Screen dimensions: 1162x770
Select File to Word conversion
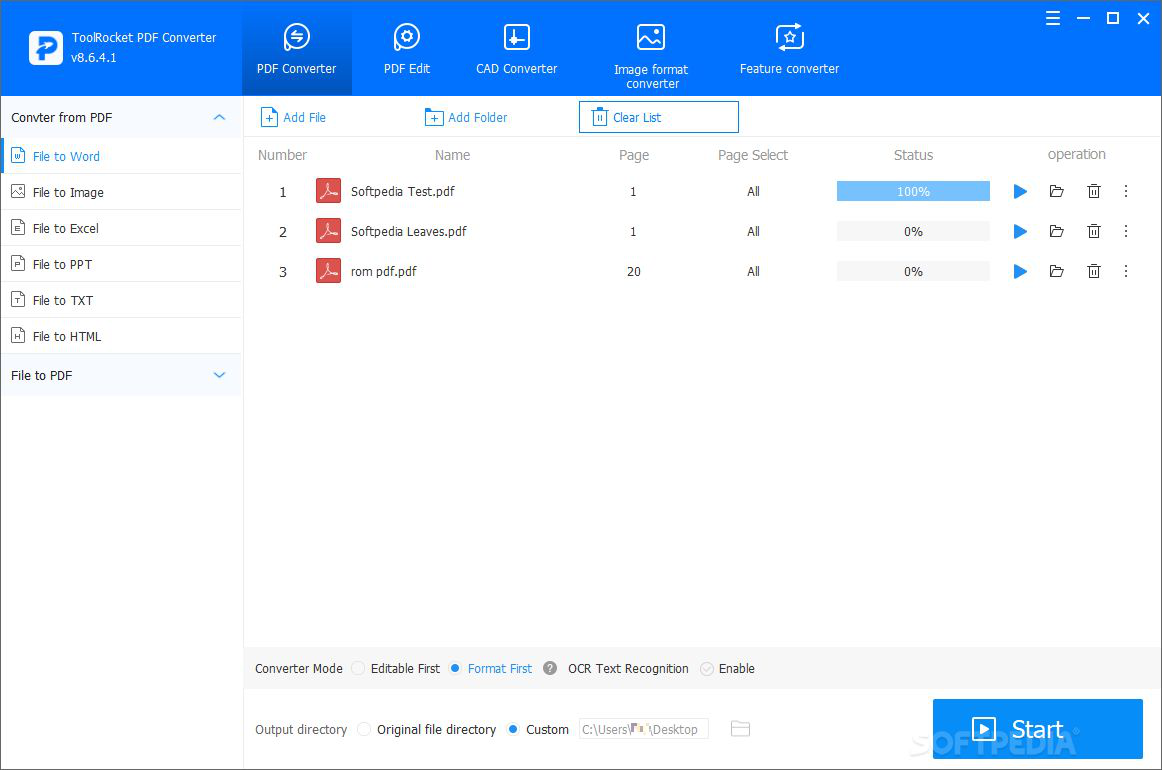121,156
